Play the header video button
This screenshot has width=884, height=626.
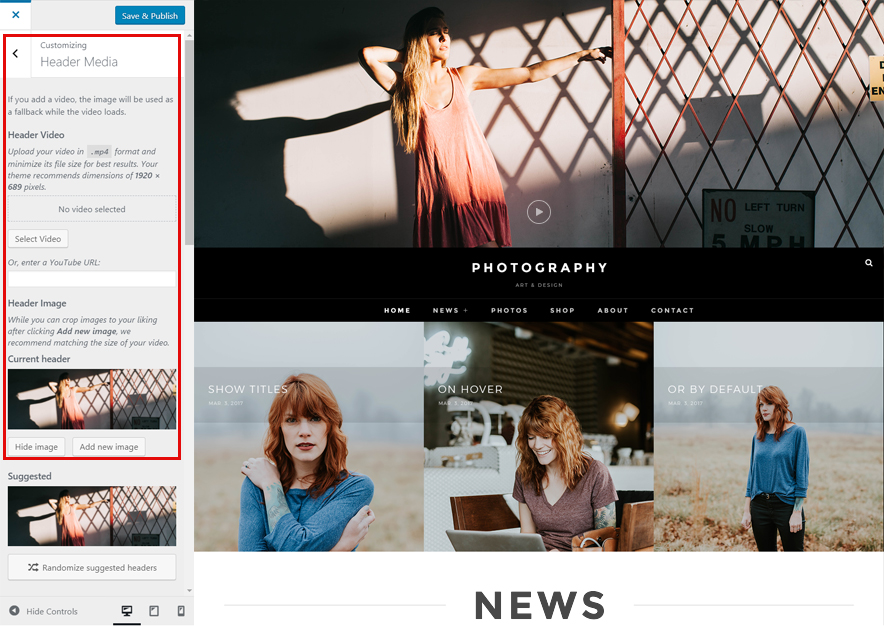point(539,212)
